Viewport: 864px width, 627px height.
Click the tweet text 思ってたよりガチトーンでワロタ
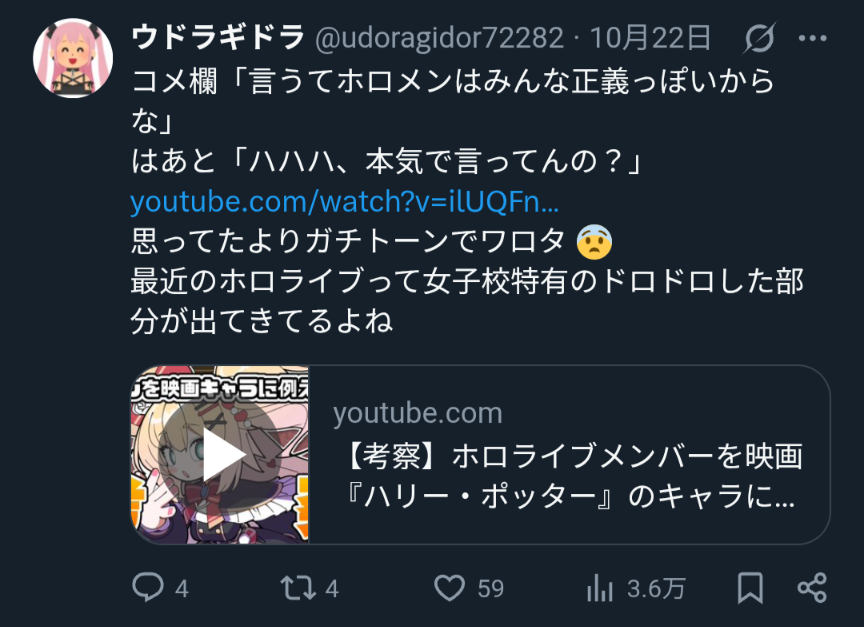click(x=348, y=241)
